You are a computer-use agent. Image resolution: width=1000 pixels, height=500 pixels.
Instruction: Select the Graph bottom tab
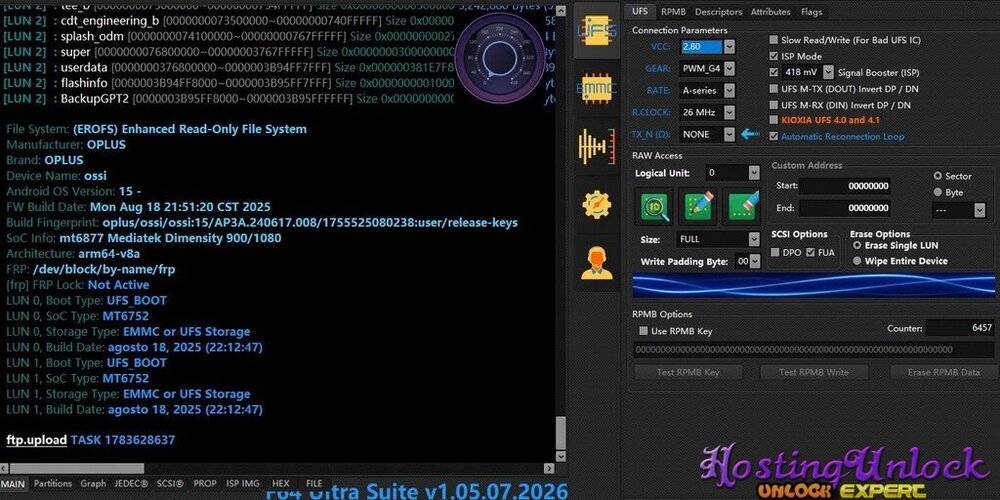93,484
